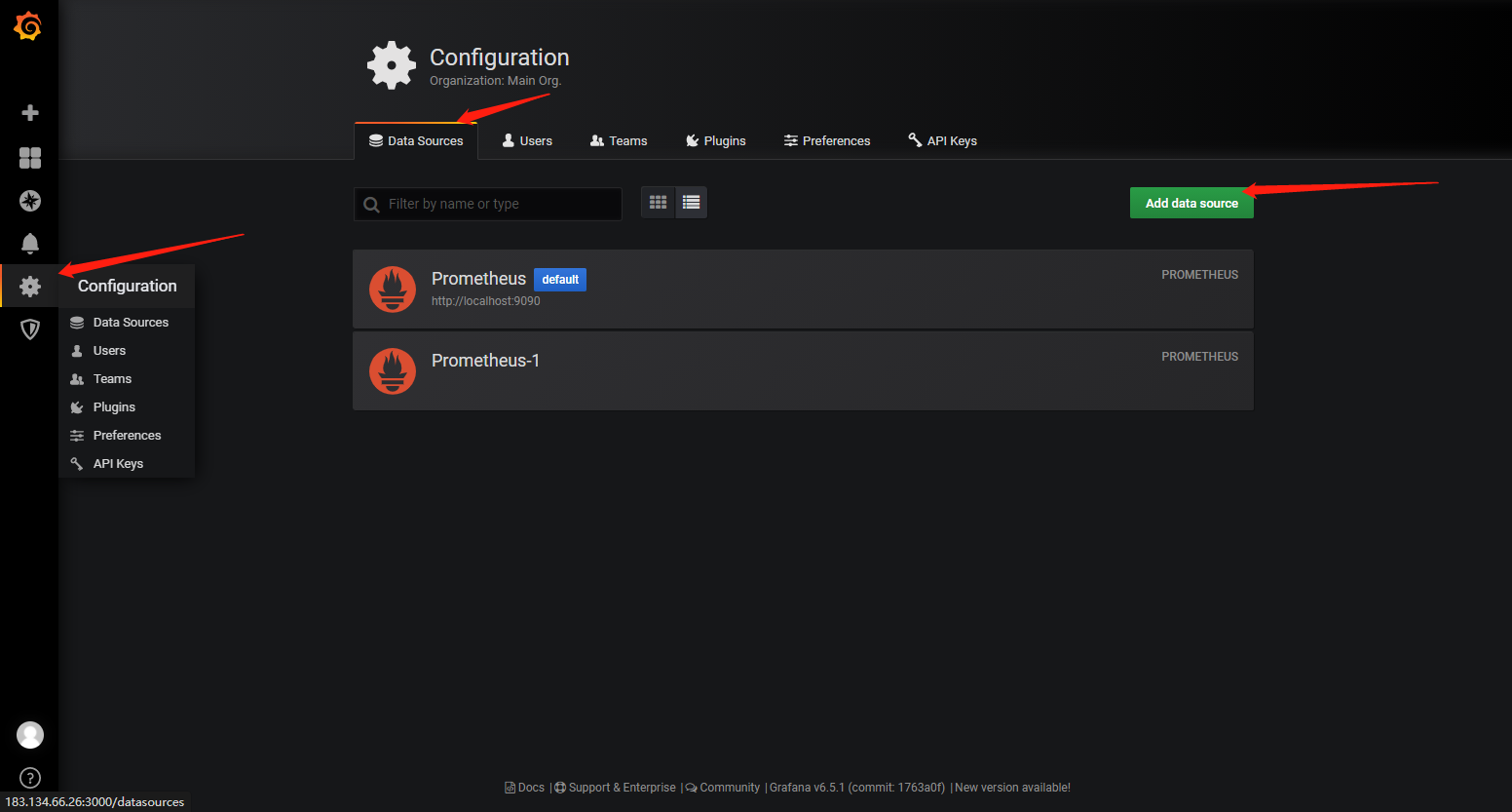Click the Prometheus-1 flame logo
The image size is (1512, 812).
(x=393, y=371)
